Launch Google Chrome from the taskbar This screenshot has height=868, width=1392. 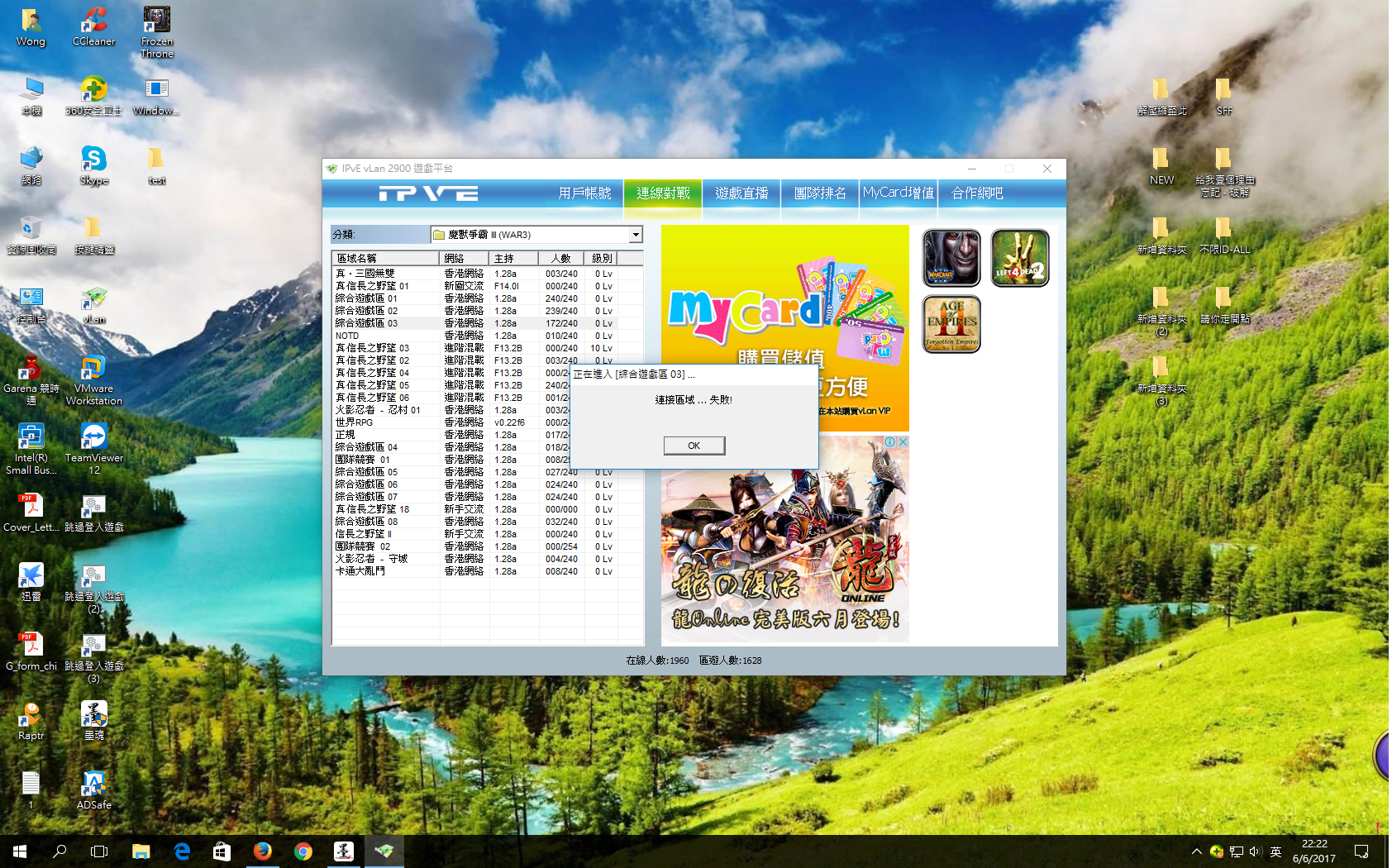[303, 851]
